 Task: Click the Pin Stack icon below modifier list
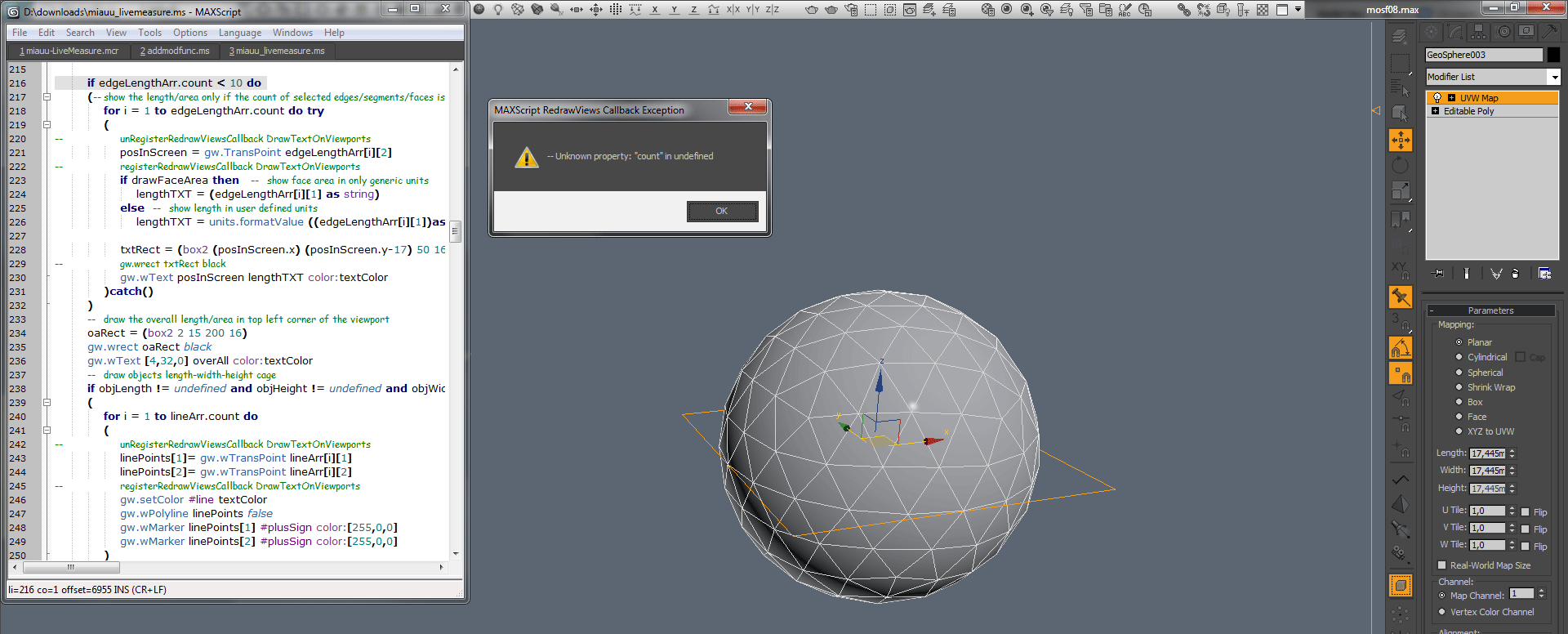click(1438, 274)
